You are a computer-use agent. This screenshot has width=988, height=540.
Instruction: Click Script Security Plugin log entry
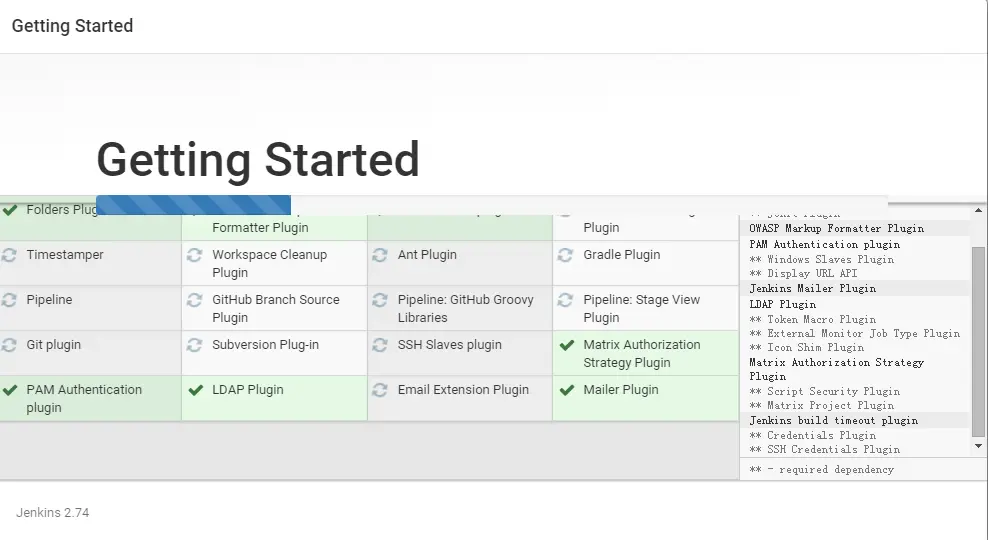pos(824,392)
